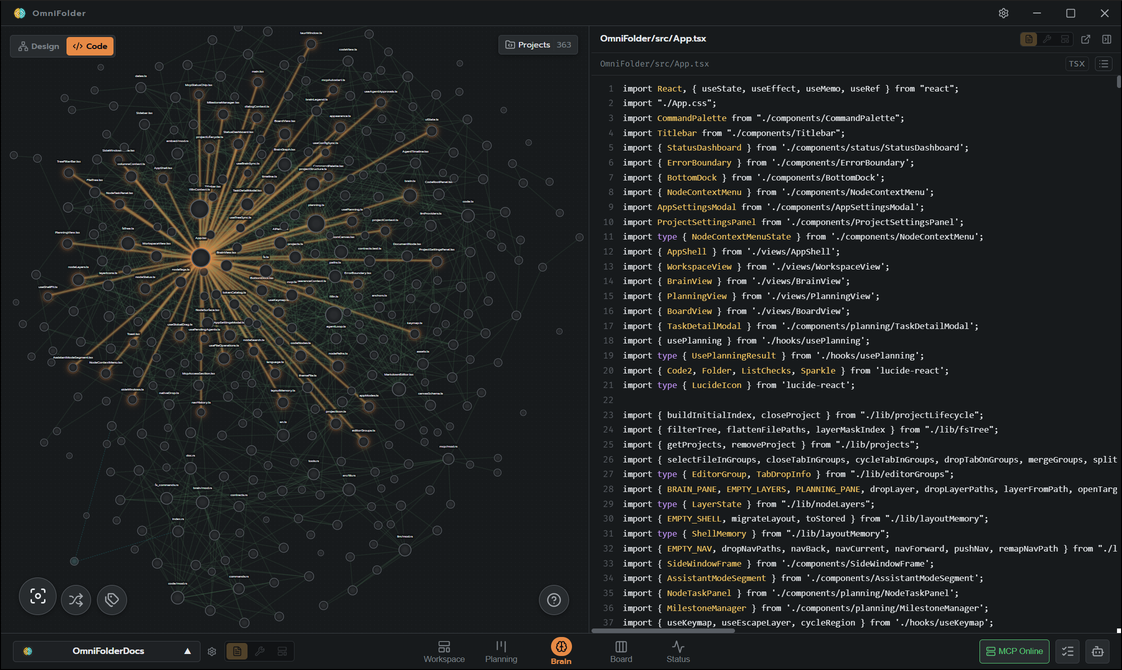This screenshot has height=670, width=1122.
Task: Click MilestoneManager on line 36
Action: 706,608
